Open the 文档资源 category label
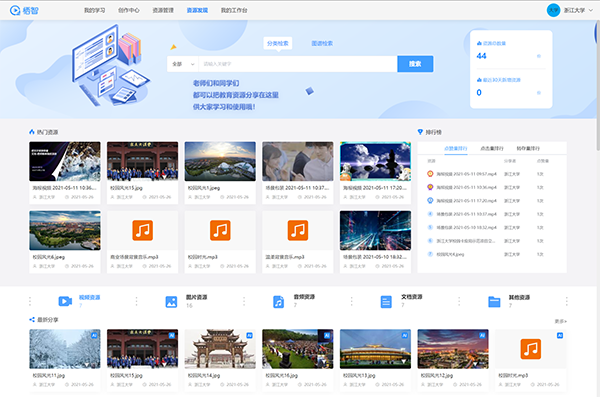The width and height of the screenshot is (600, 397). (x=412, y=297)
